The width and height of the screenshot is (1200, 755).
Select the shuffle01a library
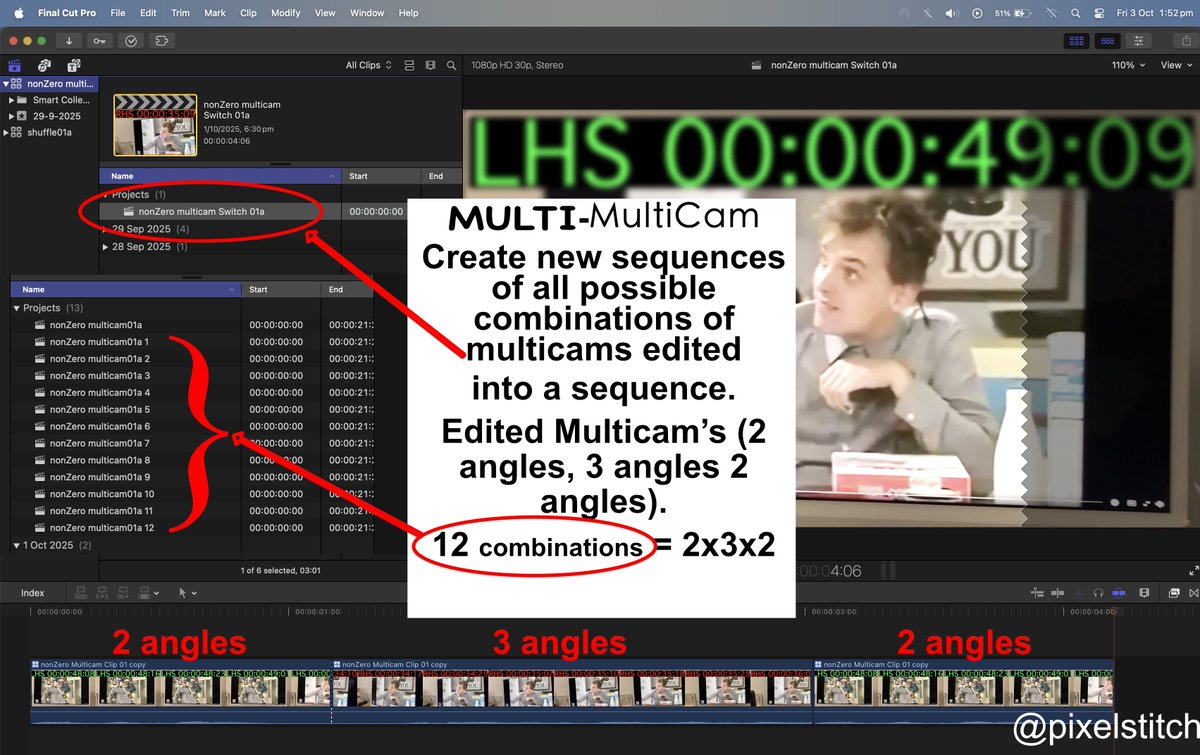click(50, 132)
